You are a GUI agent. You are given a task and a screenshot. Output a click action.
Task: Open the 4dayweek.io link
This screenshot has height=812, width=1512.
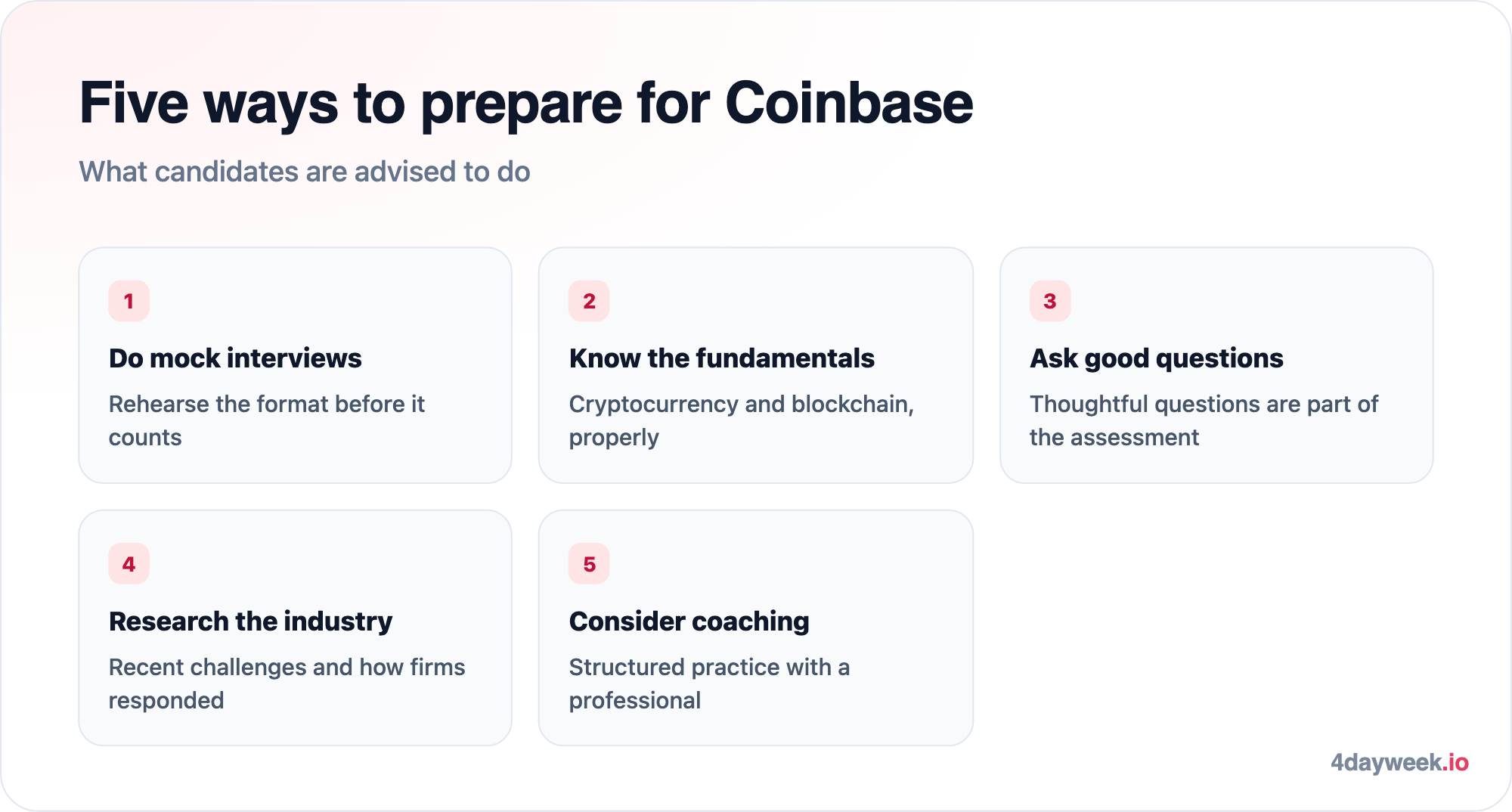(x=1399, y=762)
